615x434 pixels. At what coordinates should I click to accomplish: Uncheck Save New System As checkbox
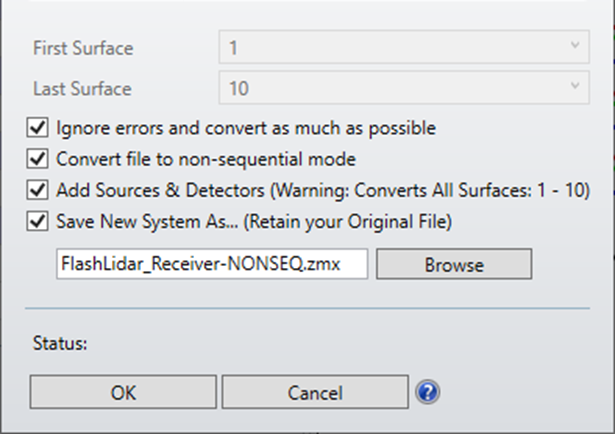[x=39, y=220]
